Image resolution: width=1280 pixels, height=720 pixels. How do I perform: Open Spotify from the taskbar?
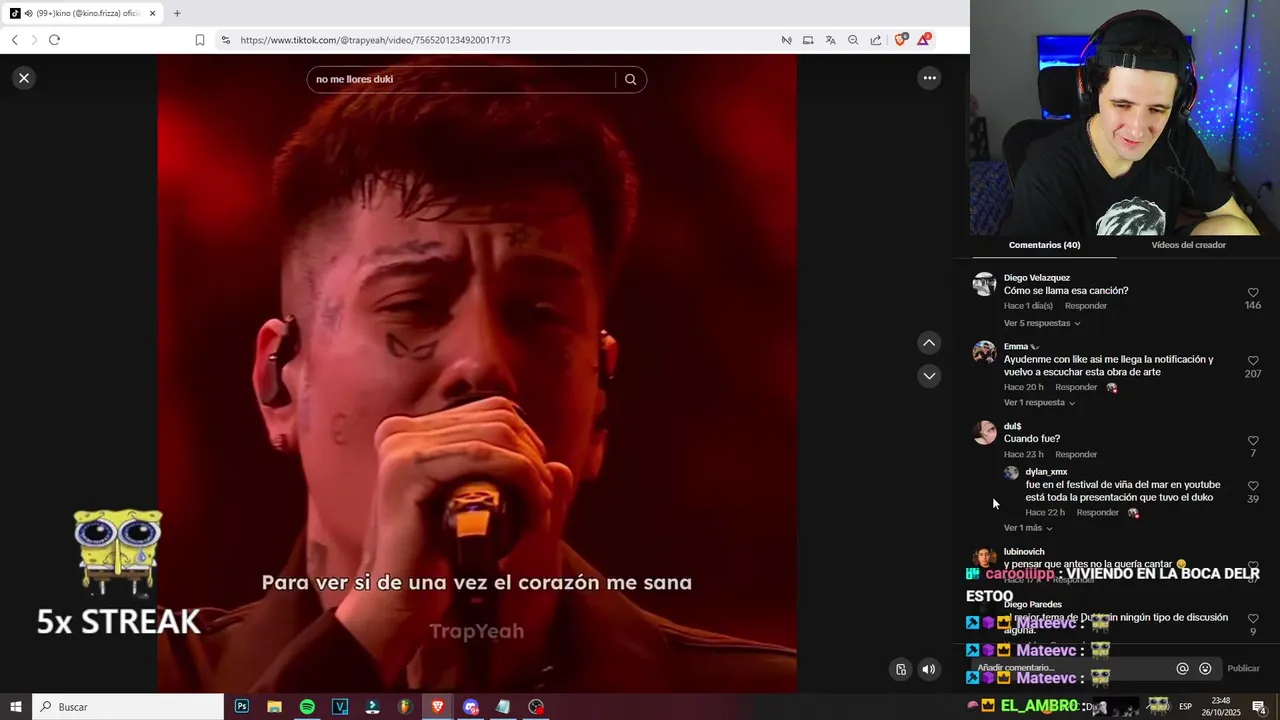click(x=307, y=707)
